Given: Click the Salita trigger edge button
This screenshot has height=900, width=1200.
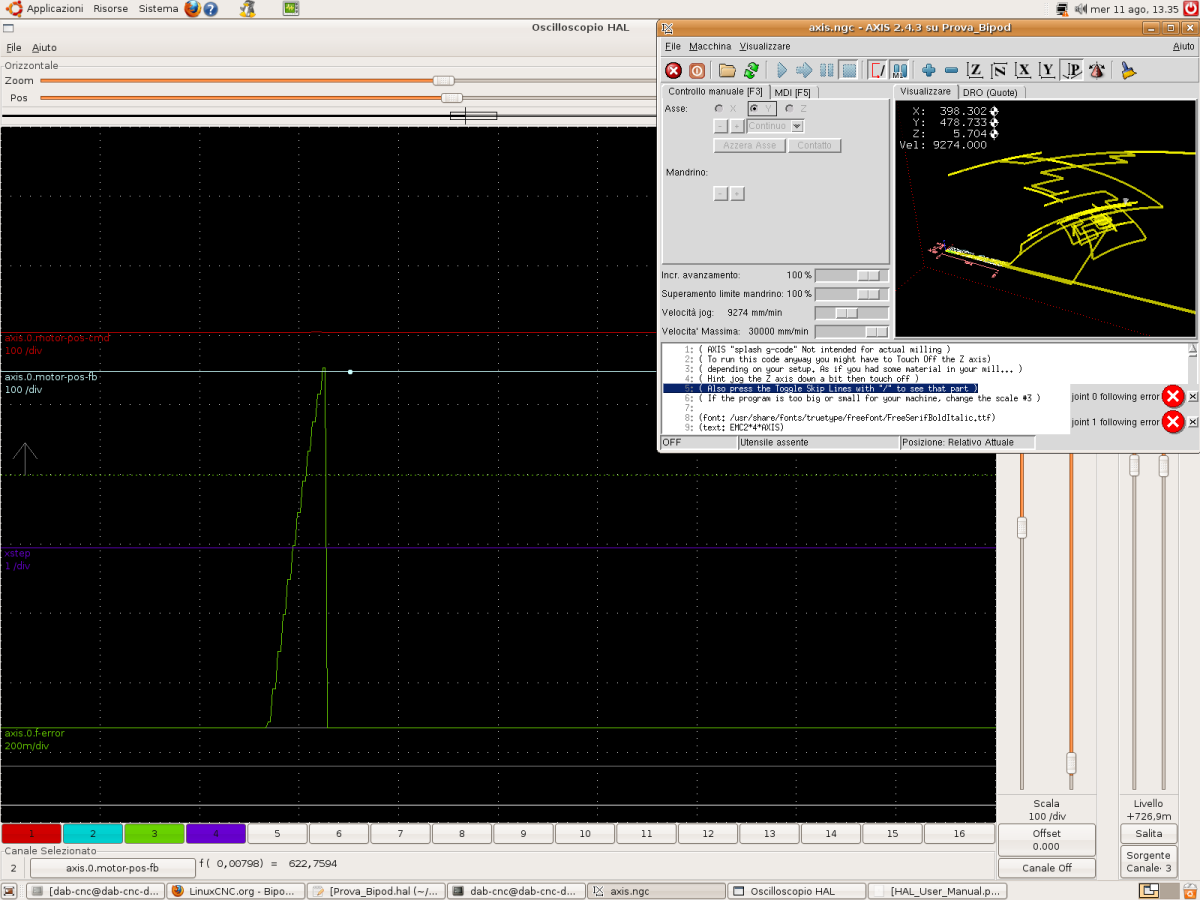Looking at the screenshot, I should (1148, 833).
